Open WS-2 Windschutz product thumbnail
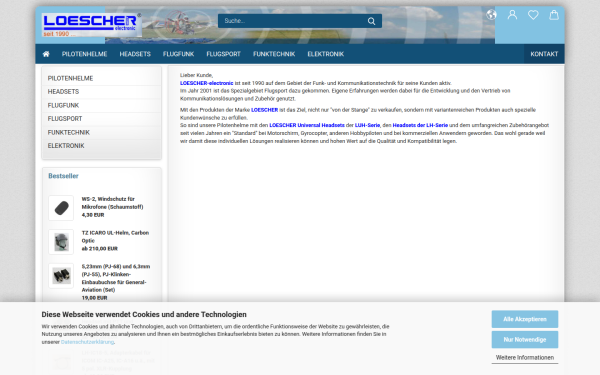Viewport: 600px width, 375px height. 61,208
